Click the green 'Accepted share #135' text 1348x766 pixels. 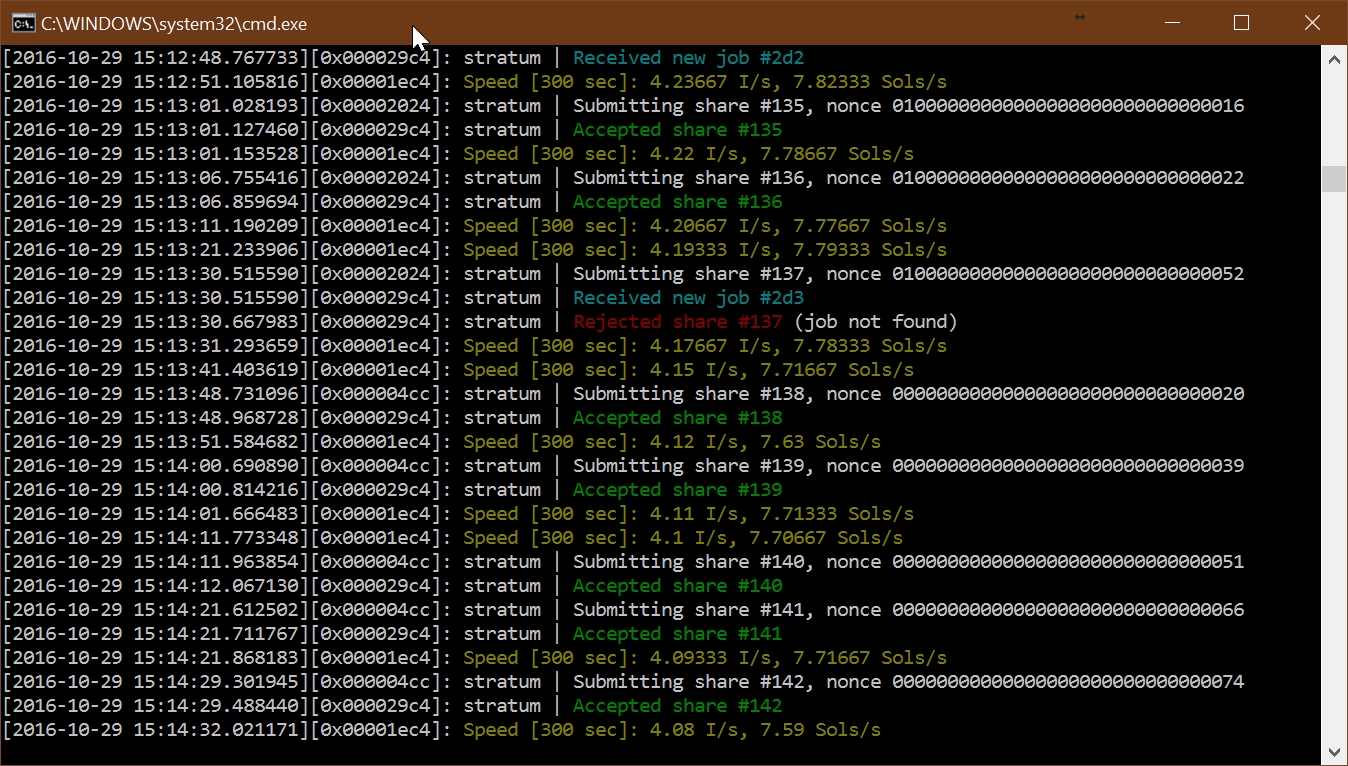tap(677, 130)
